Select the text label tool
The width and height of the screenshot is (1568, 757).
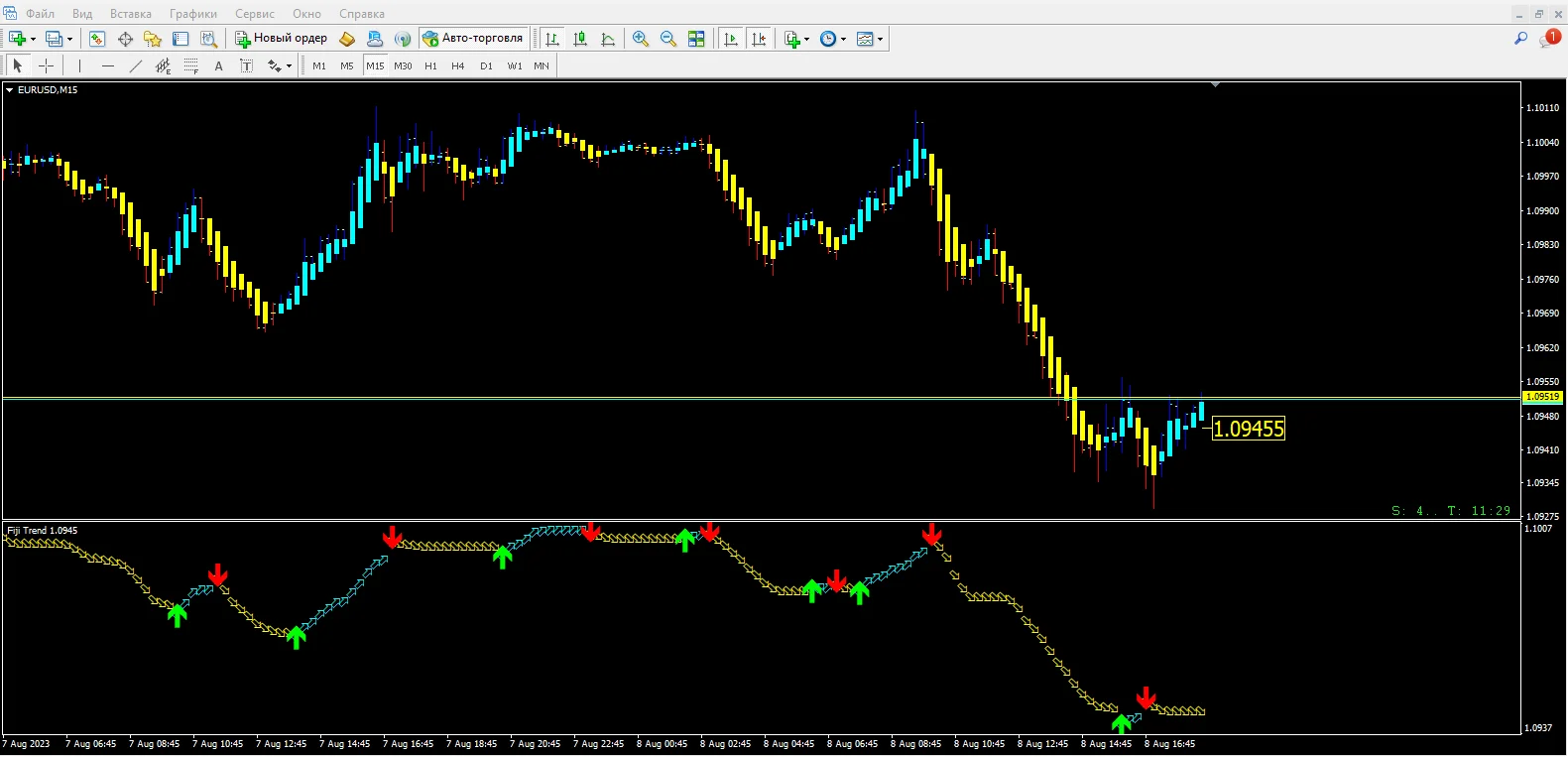[246, 65]
